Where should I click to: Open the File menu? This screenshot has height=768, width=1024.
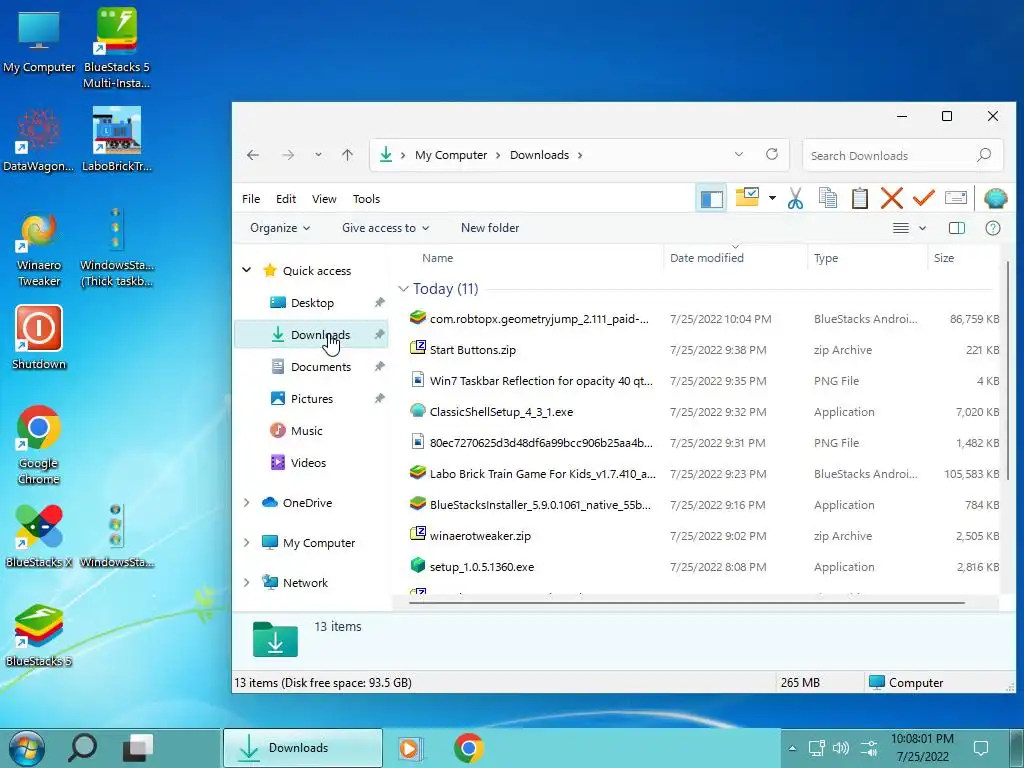pos(251,199)
